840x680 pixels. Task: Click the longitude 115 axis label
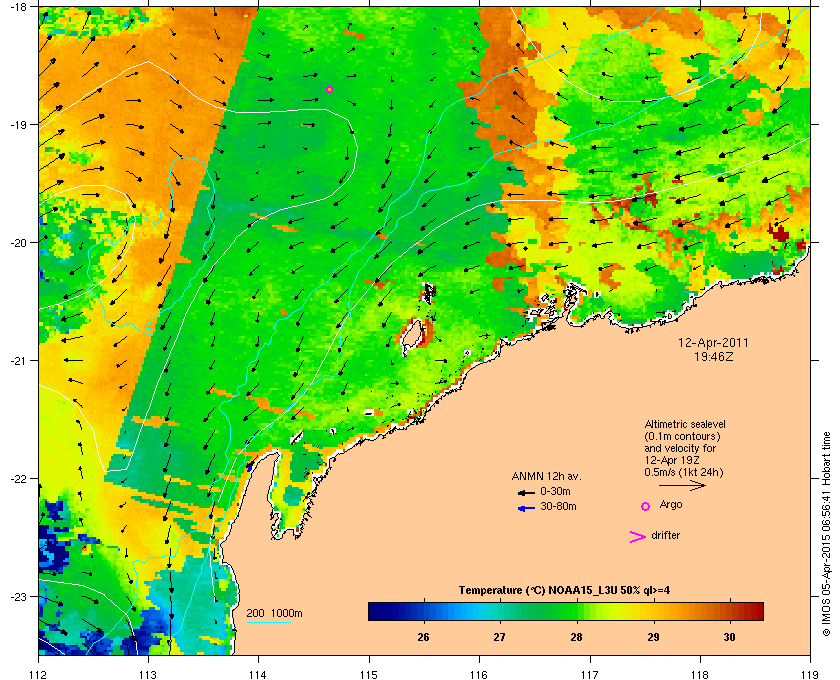[x=369, y=674]
